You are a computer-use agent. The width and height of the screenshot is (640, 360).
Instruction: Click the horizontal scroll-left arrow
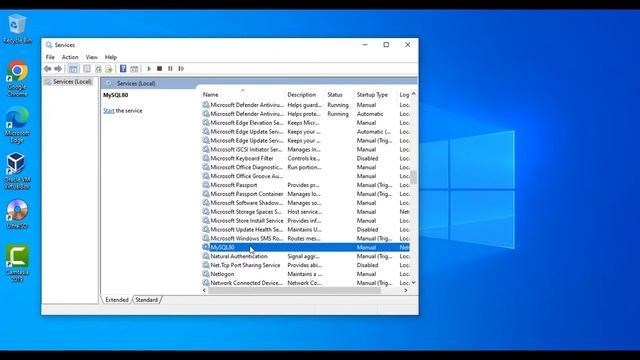click(x=204, y=290)
